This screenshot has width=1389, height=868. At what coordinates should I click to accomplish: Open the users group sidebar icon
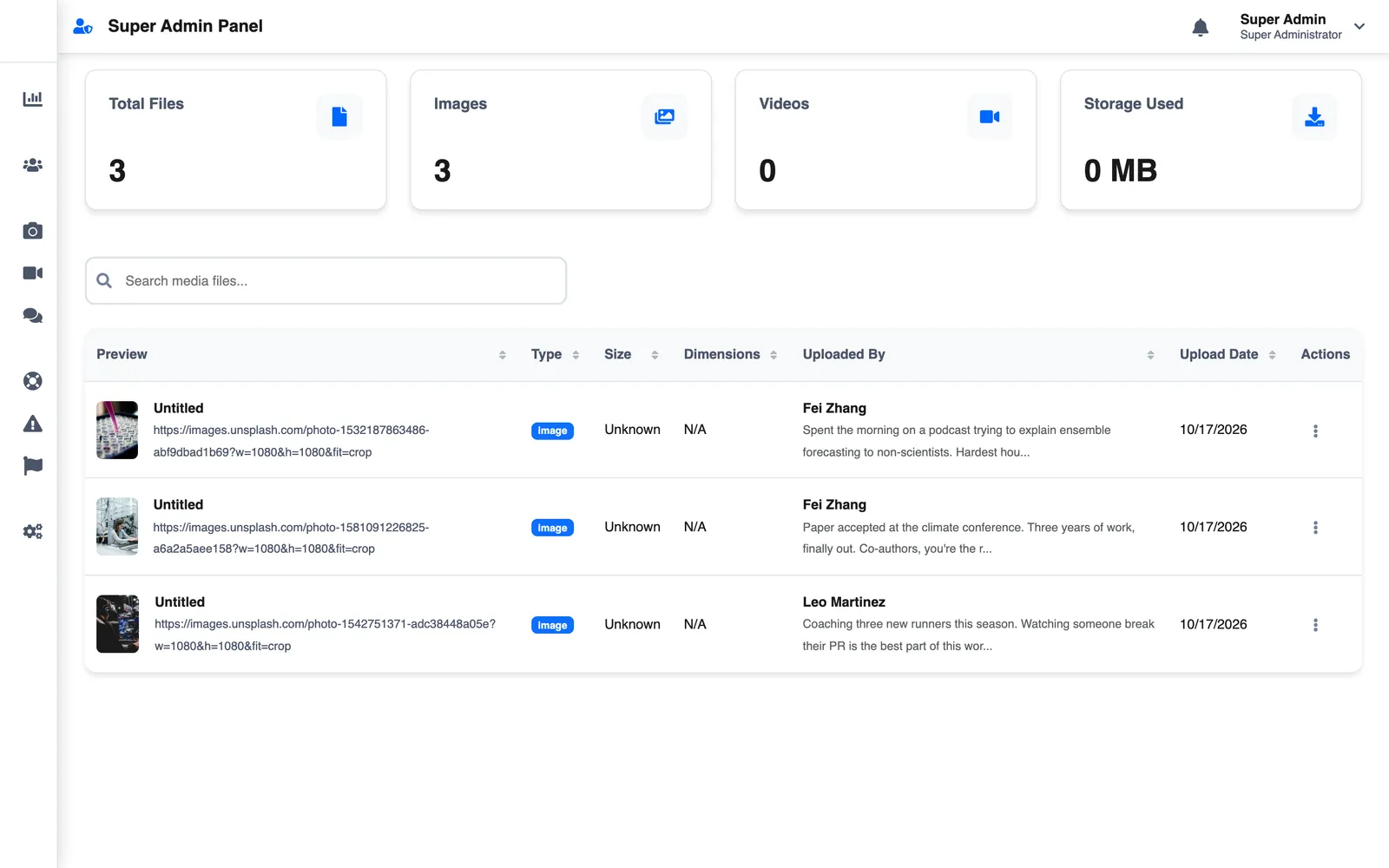point(33,165)
